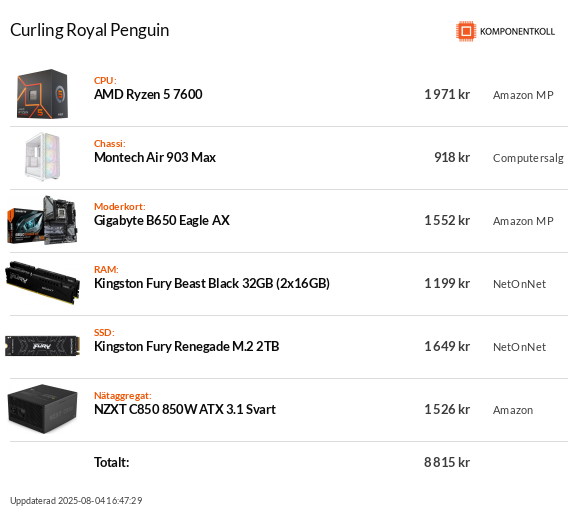This screenshot has width=577, height=514.
Task: Click NetOnNet store beside the RAM price
Action: point(519,284)
